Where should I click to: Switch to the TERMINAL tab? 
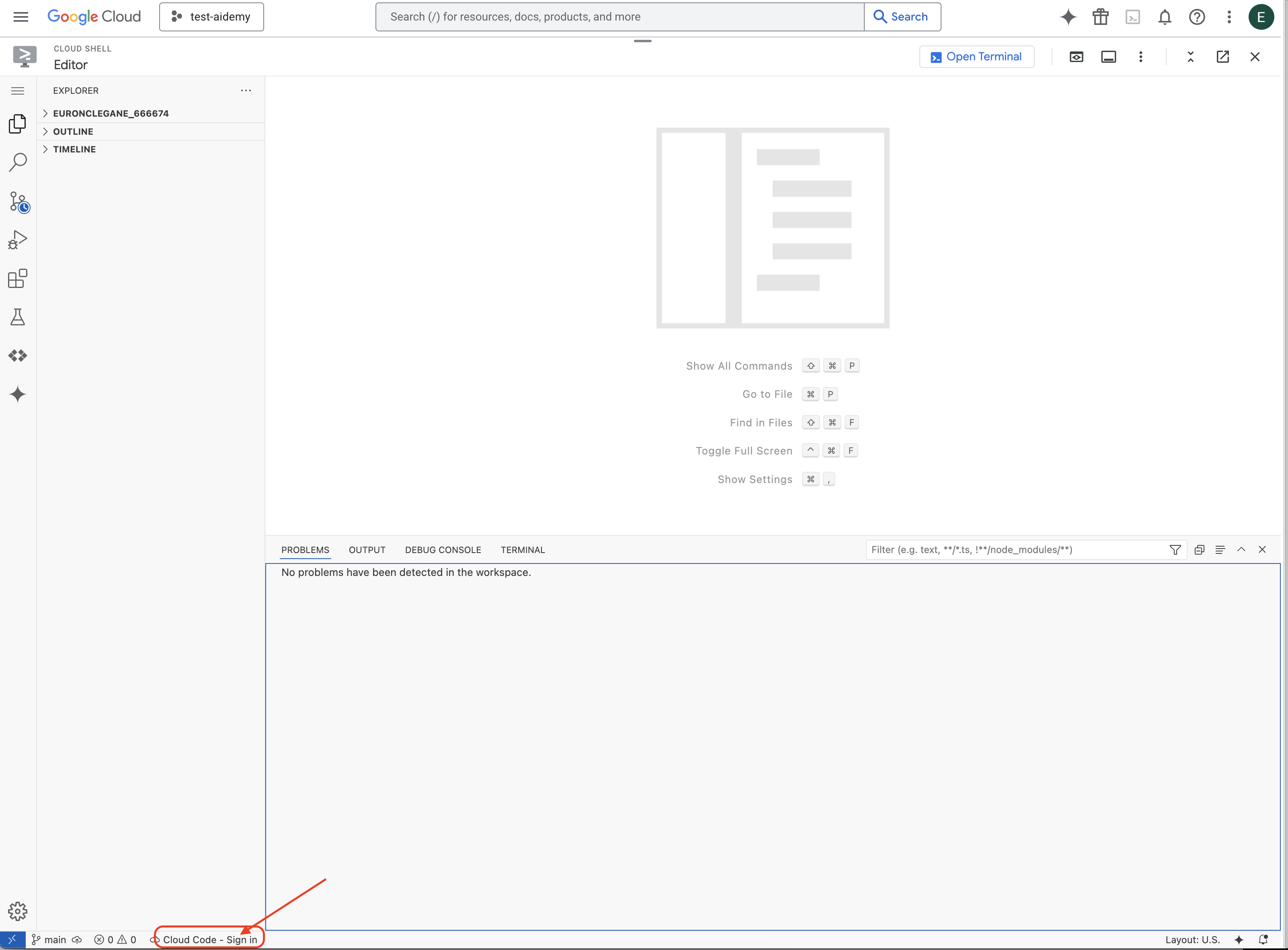coord(522,549)
